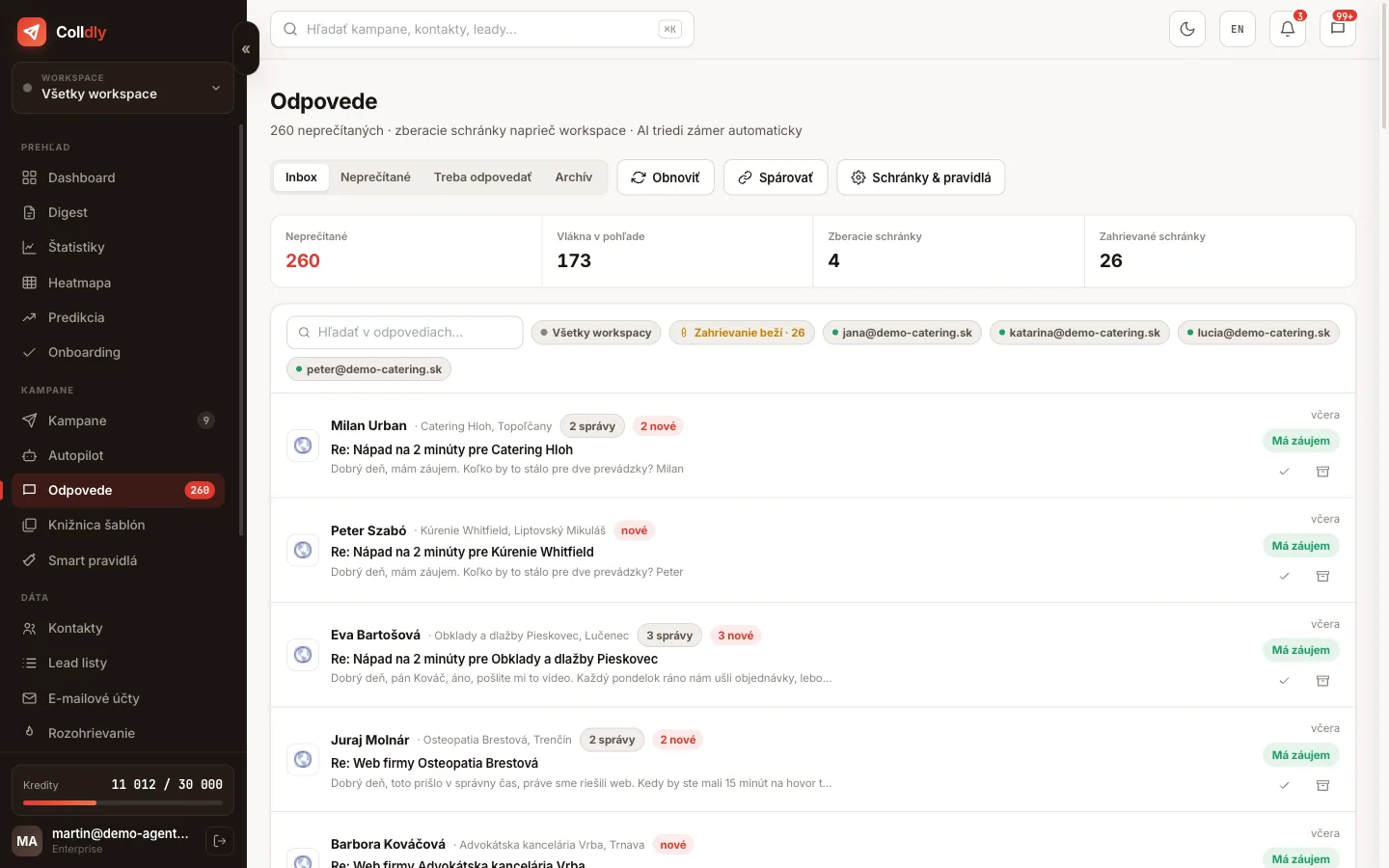1389x868 pixels.
Task: Open Kampane in the sidebar
Action: pyautogui.click(x=118, y=420)
